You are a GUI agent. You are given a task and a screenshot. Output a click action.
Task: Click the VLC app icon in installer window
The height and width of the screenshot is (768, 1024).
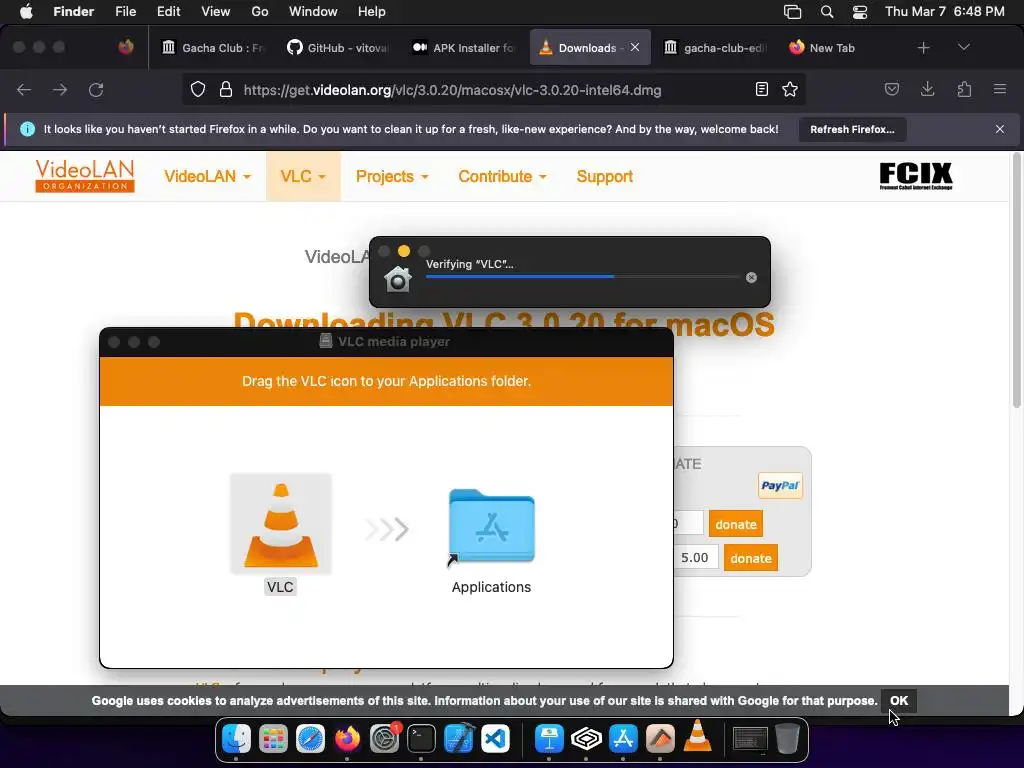tap(281, 524)
